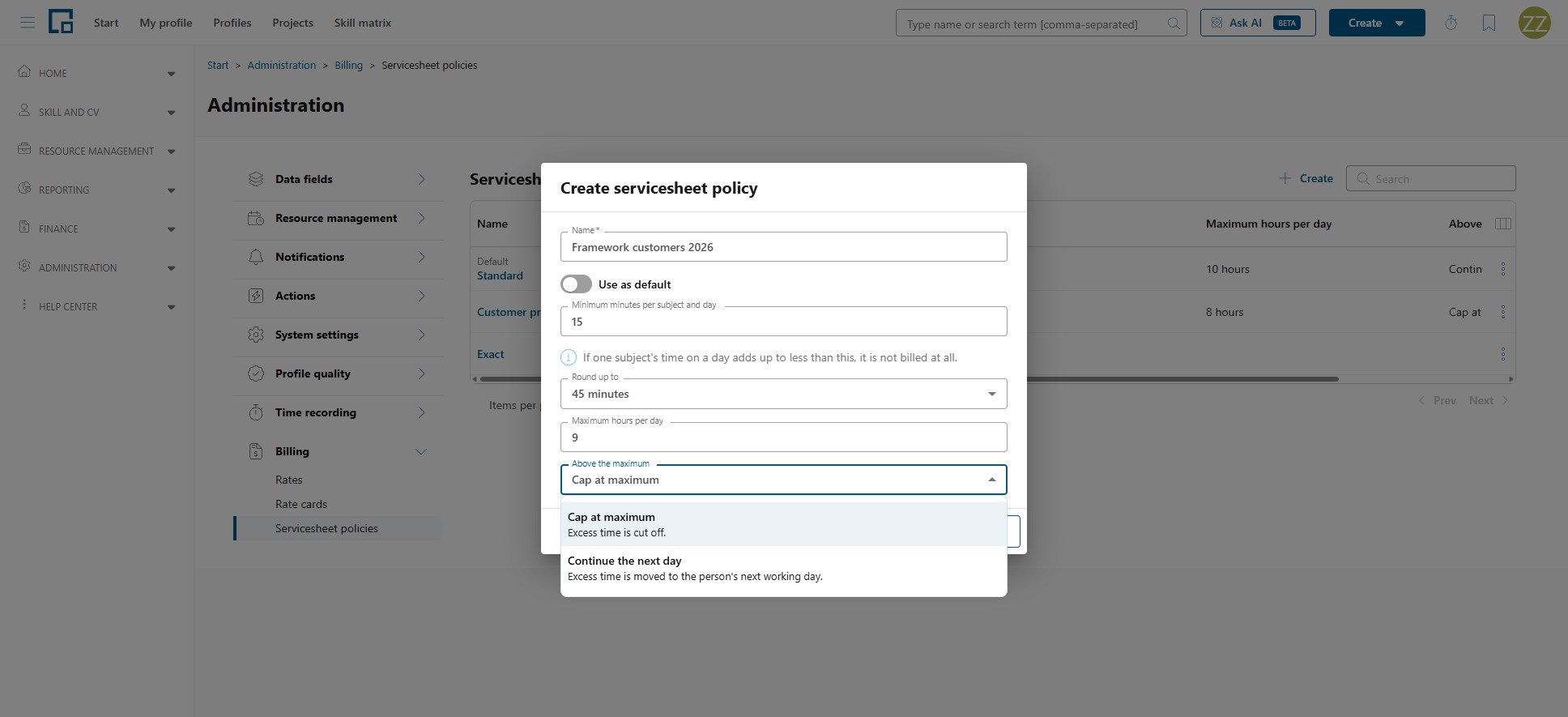Open the Standard policy link
This screenshot has height=717, width=1568.
click(500, 275)
